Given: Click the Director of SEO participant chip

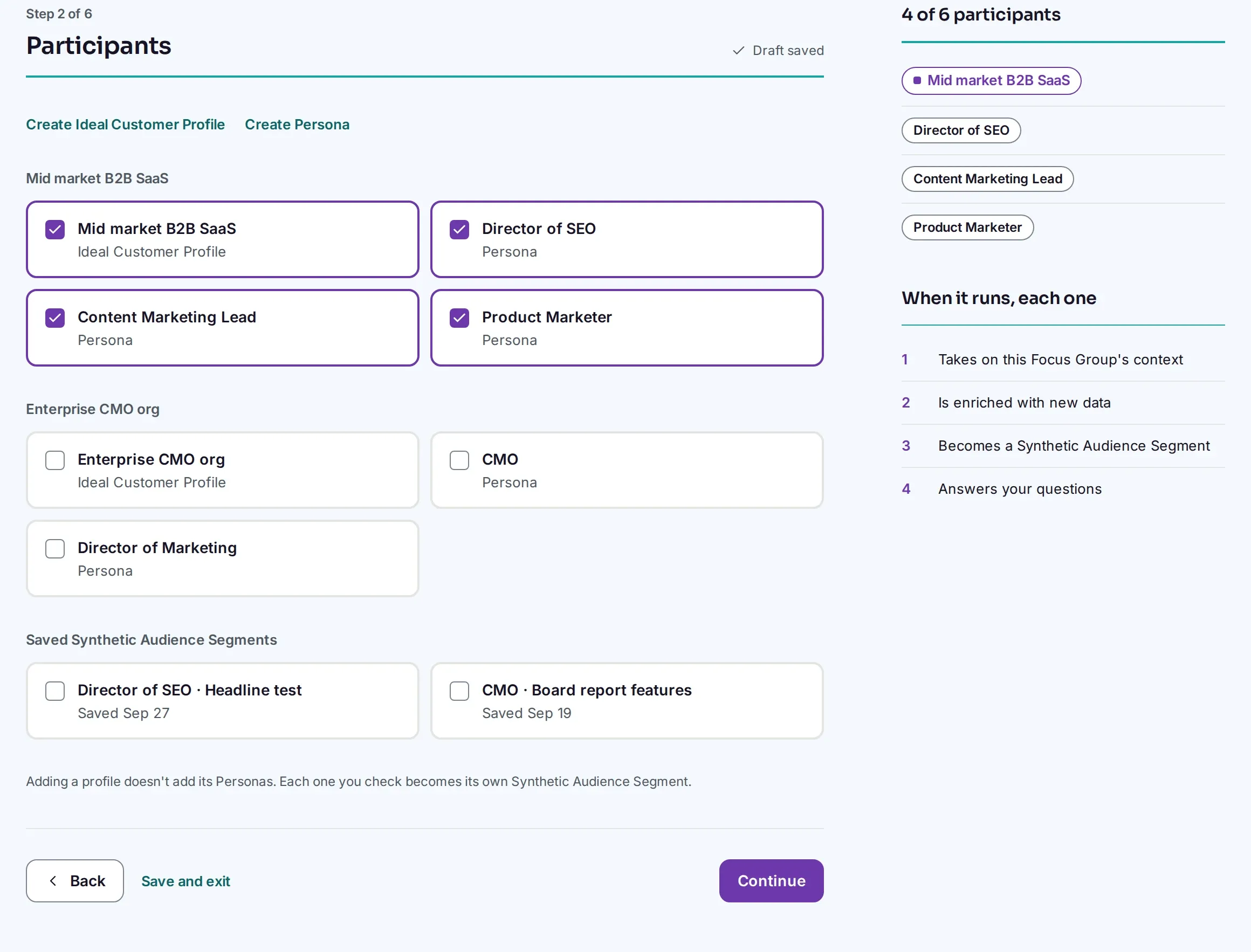Looking at the screenshot, I should 961,130.
